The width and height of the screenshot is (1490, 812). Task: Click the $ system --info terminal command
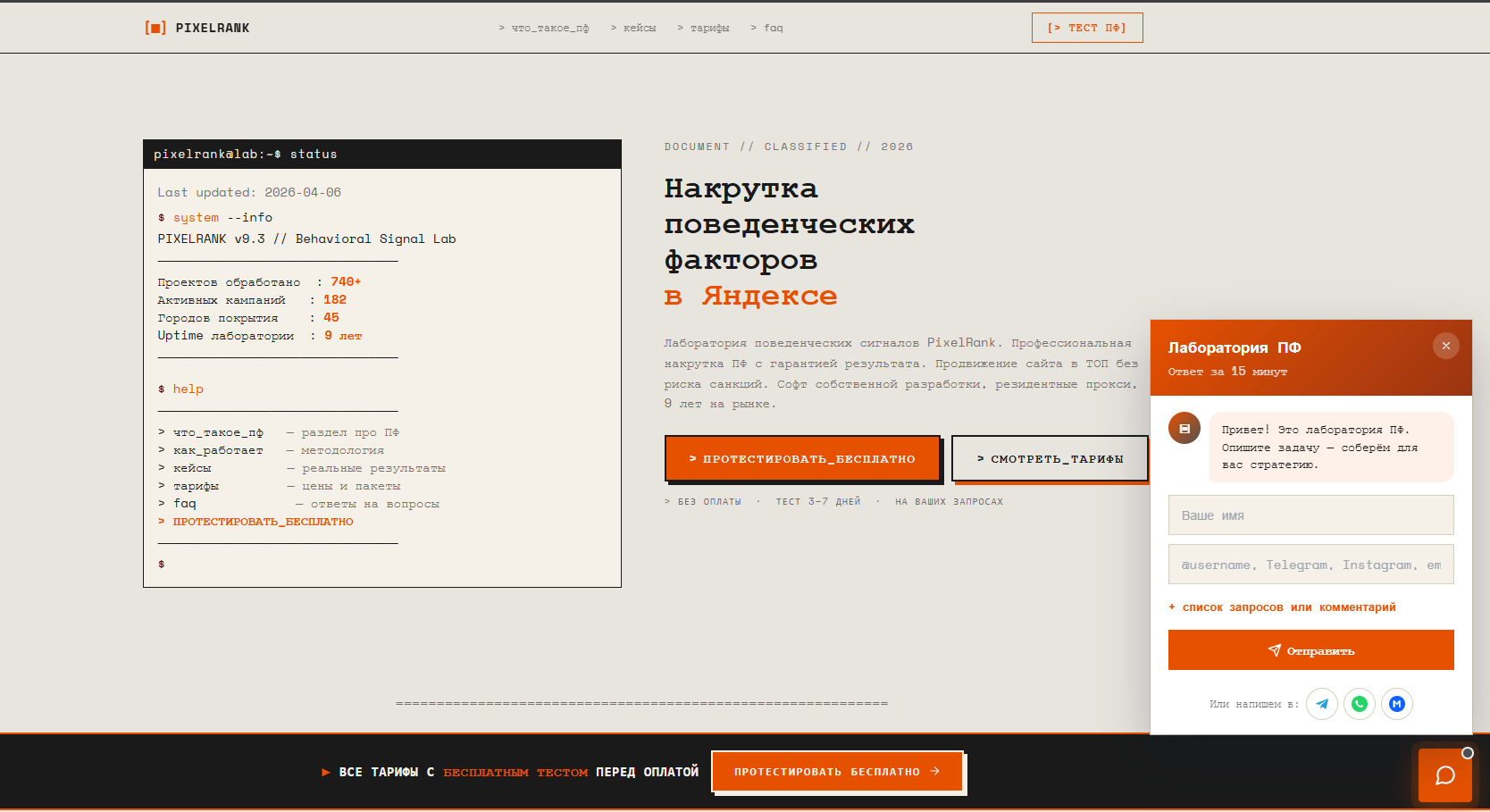click(215, 217)
